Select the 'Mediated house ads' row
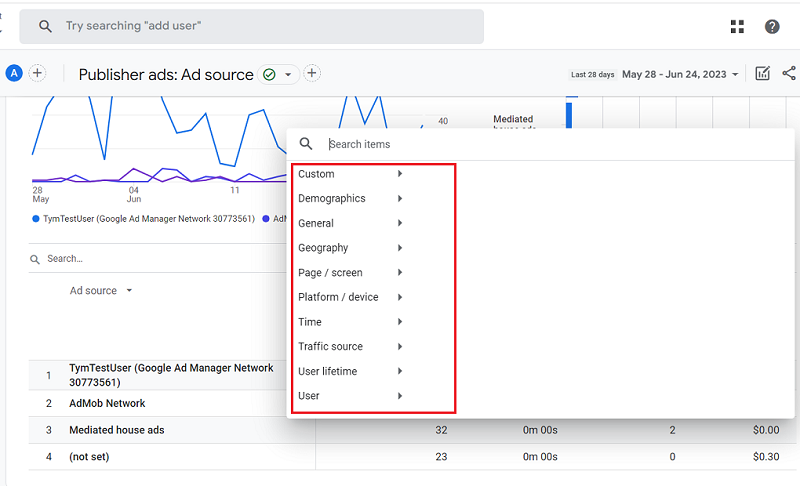800x486 pixels. [x=411, y=430]
